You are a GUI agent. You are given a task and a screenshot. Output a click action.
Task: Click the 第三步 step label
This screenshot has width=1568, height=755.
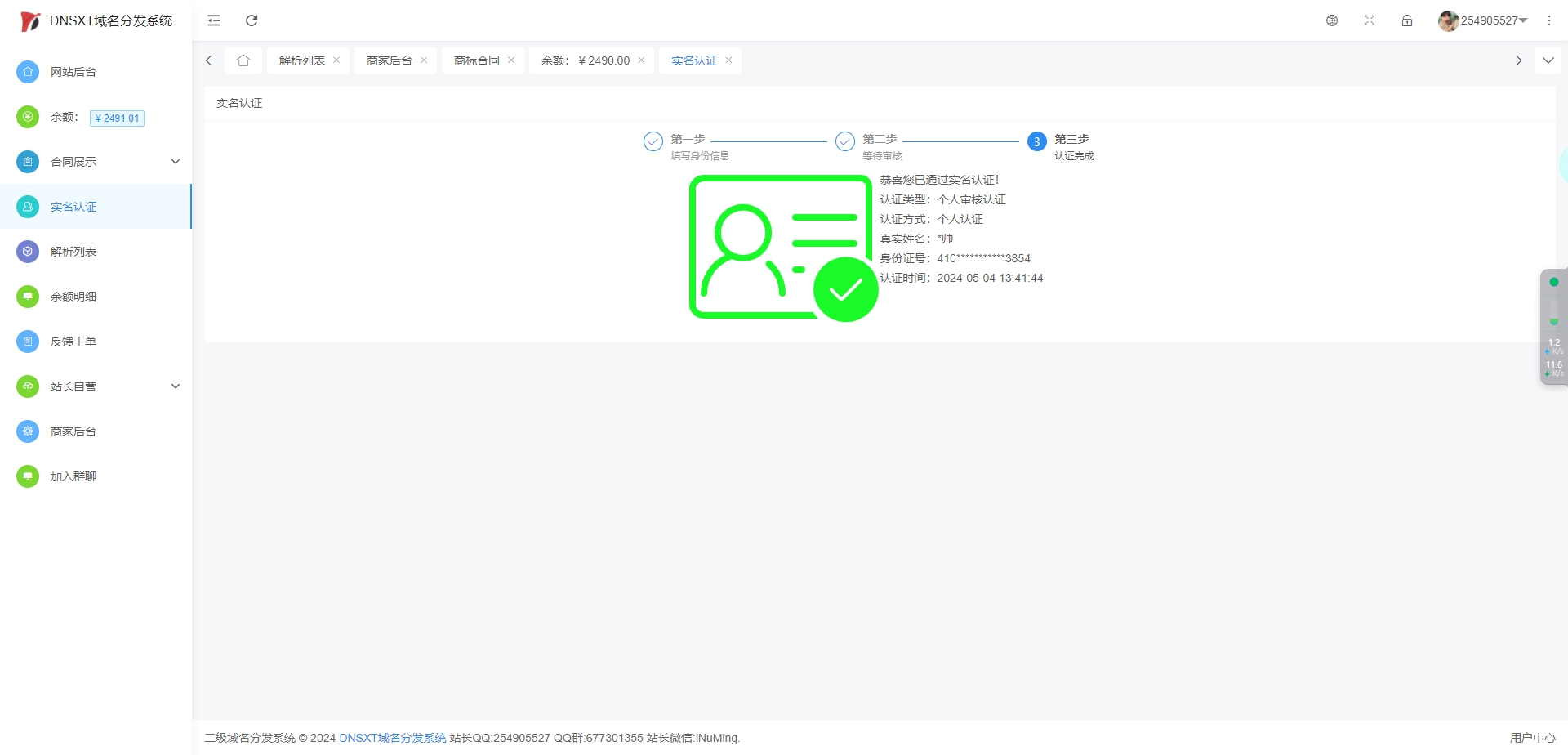1071,139
